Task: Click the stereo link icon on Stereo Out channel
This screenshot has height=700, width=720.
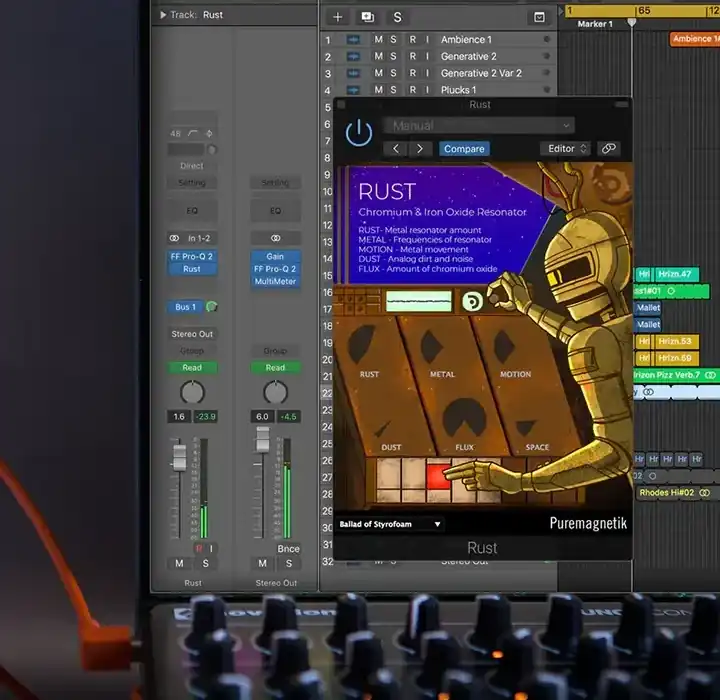Action: pyautogui.click(x=275, y=238)
